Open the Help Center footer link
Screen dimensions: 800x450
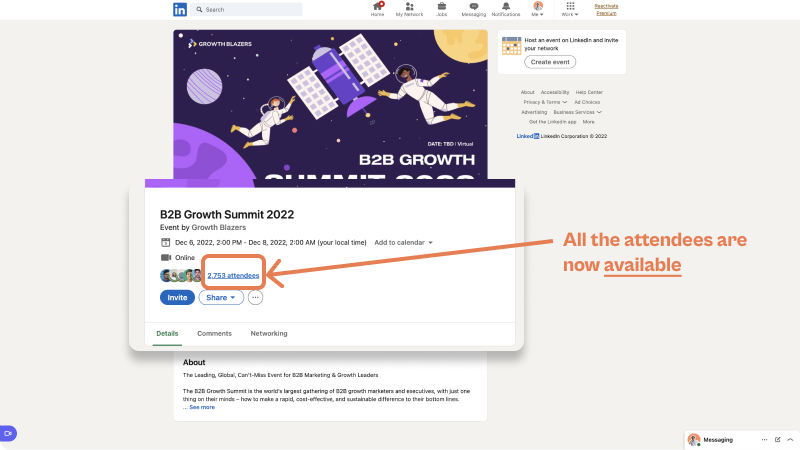pyautogui.click(x=589, y=92)
